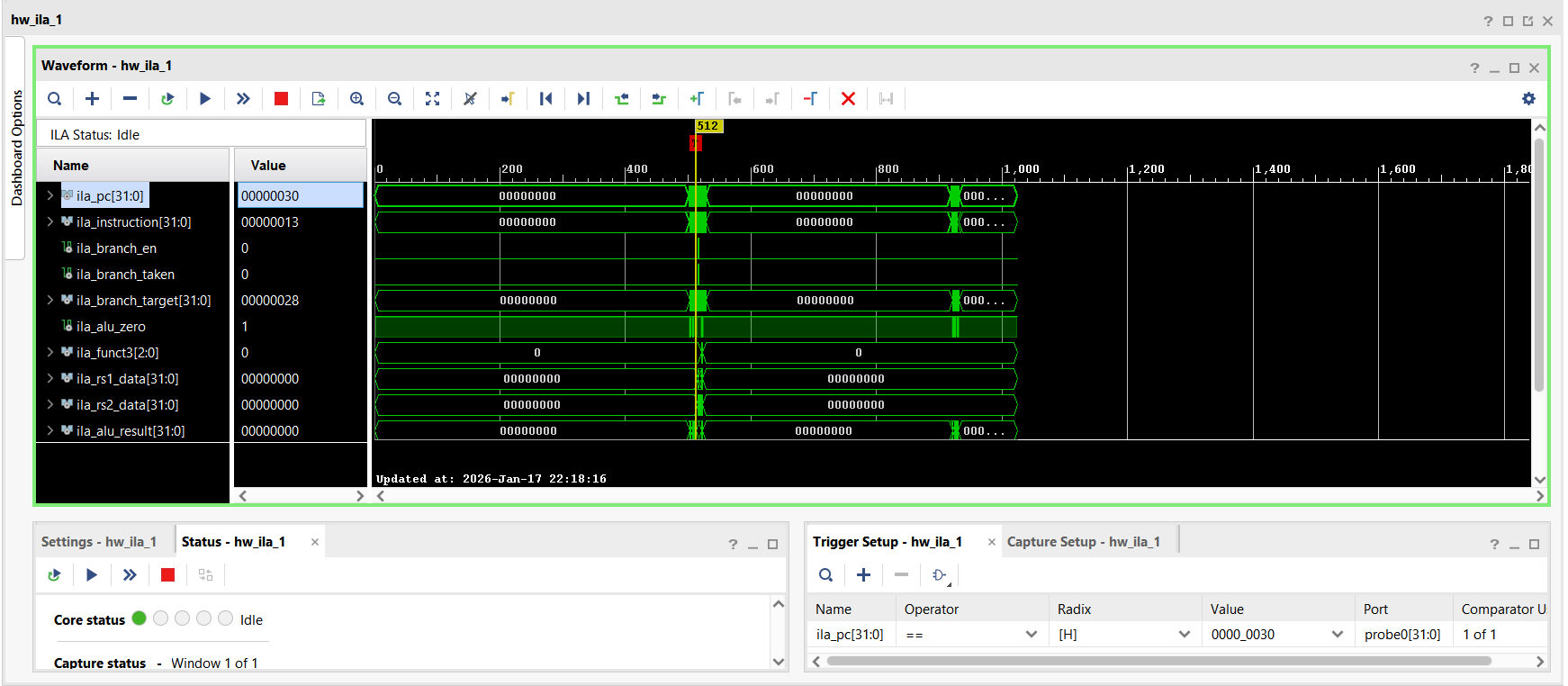1568x686 pixels.
Task: Click the Port column header in Trigger Setup
Action: (x=1403, y=609)
